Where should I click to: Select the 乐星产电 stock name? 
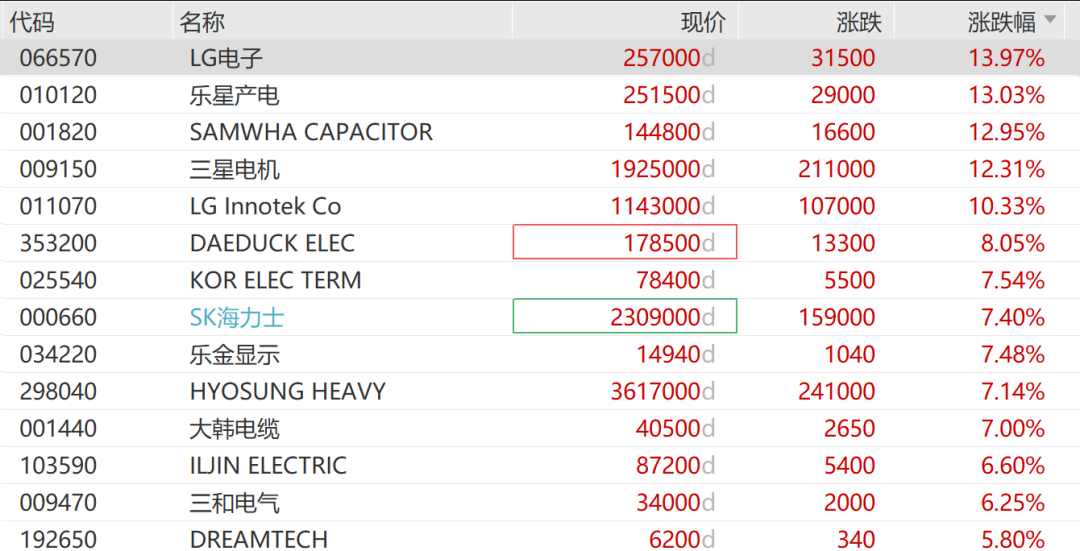(234, 95)
